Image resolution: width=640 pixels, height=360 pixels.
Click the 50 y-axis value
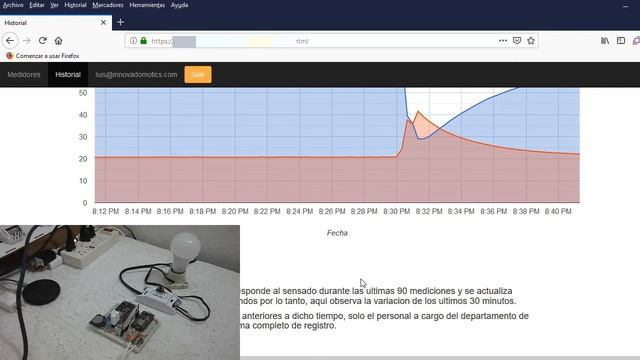pyautogui.click(x=83, y=93)
